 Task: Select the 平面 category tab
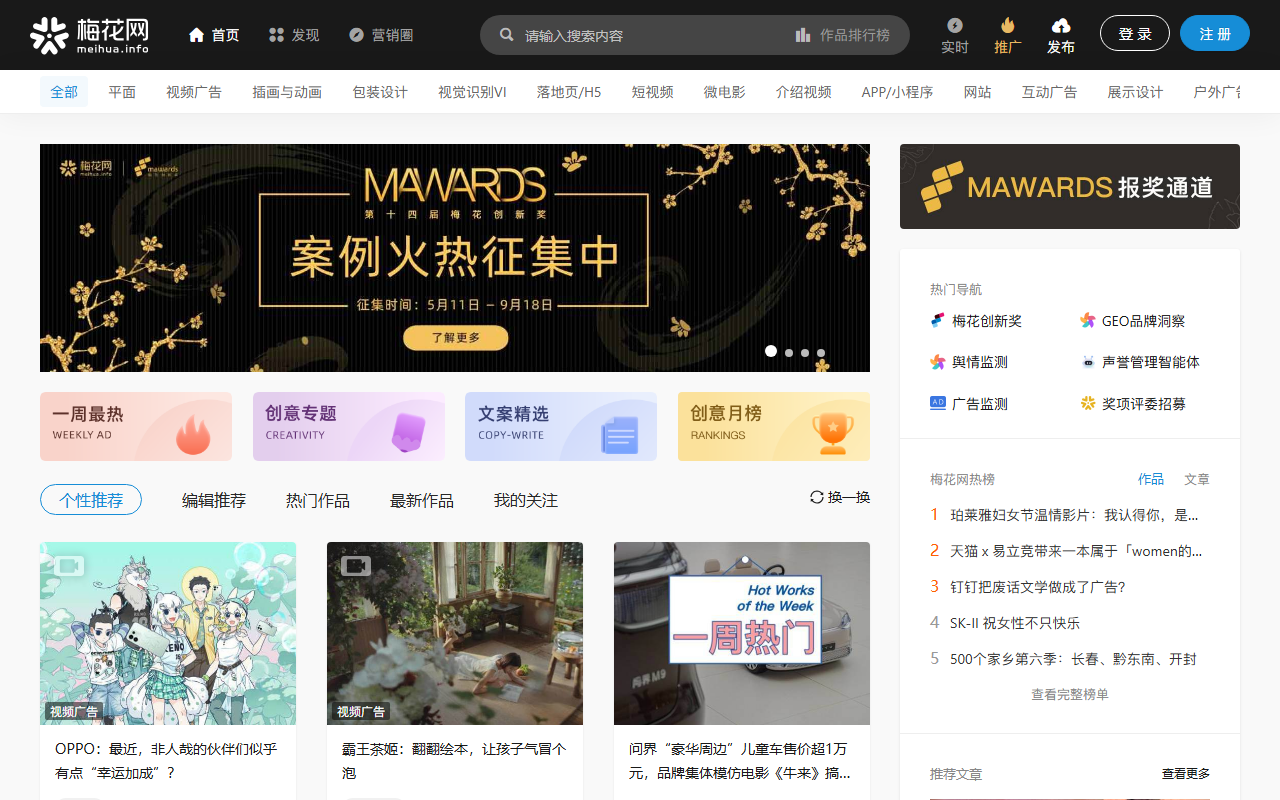pyautogui.click(x=122, y=92)
